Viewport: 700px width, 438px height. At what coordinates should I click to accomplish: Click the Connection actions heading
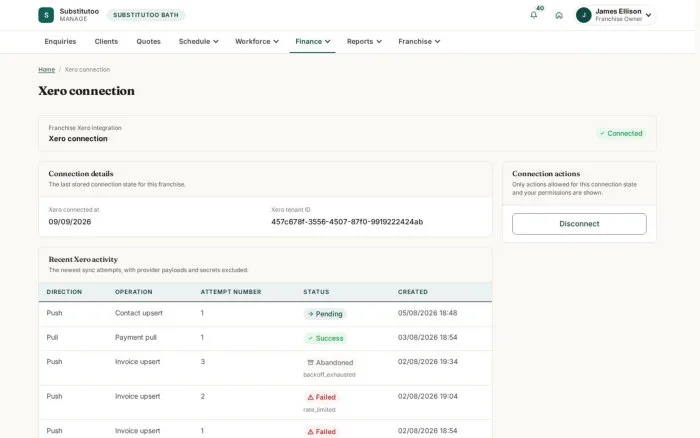546,174
